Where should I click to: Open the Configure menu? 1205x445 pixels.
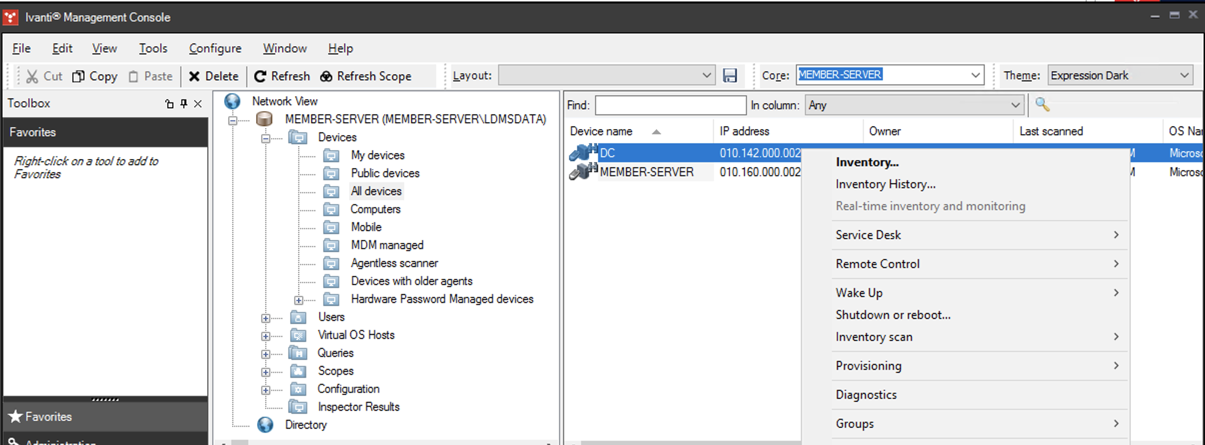click(x=215, y=48)
